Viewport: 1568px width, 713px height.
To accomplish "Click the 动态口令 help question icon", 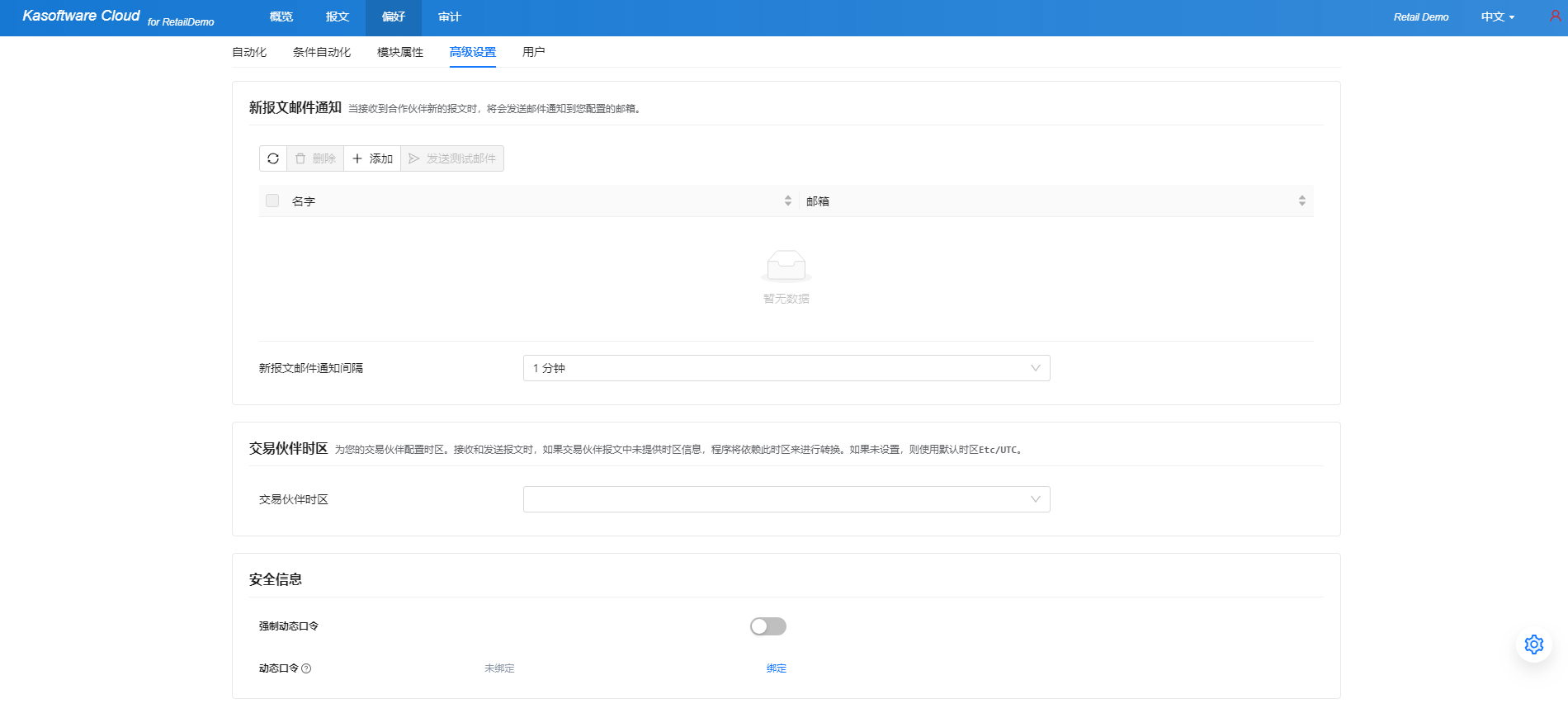I will click(306, 668).
